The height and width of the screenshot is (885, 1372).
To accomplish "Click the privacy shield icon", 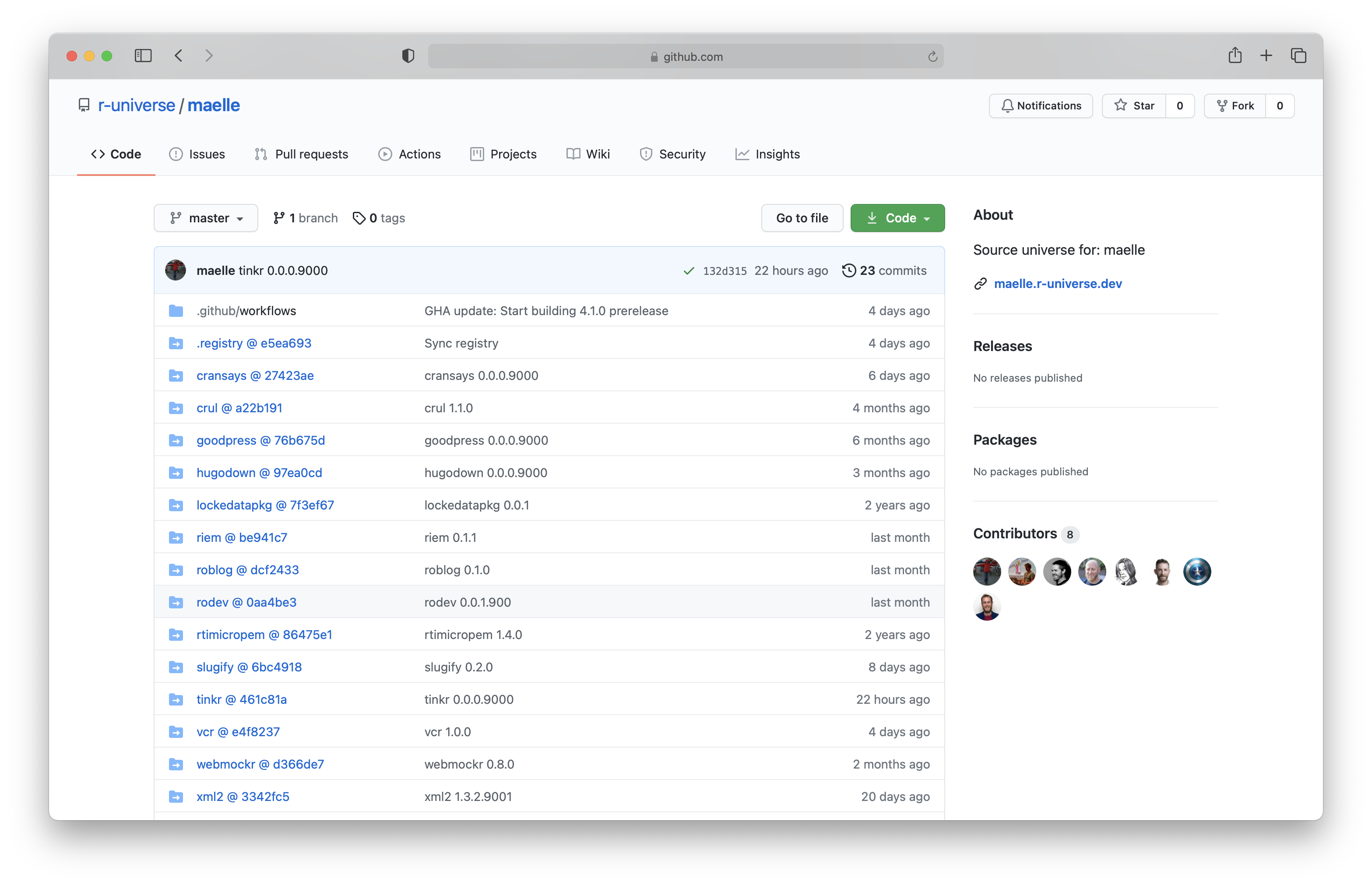I will coord(408,56).
